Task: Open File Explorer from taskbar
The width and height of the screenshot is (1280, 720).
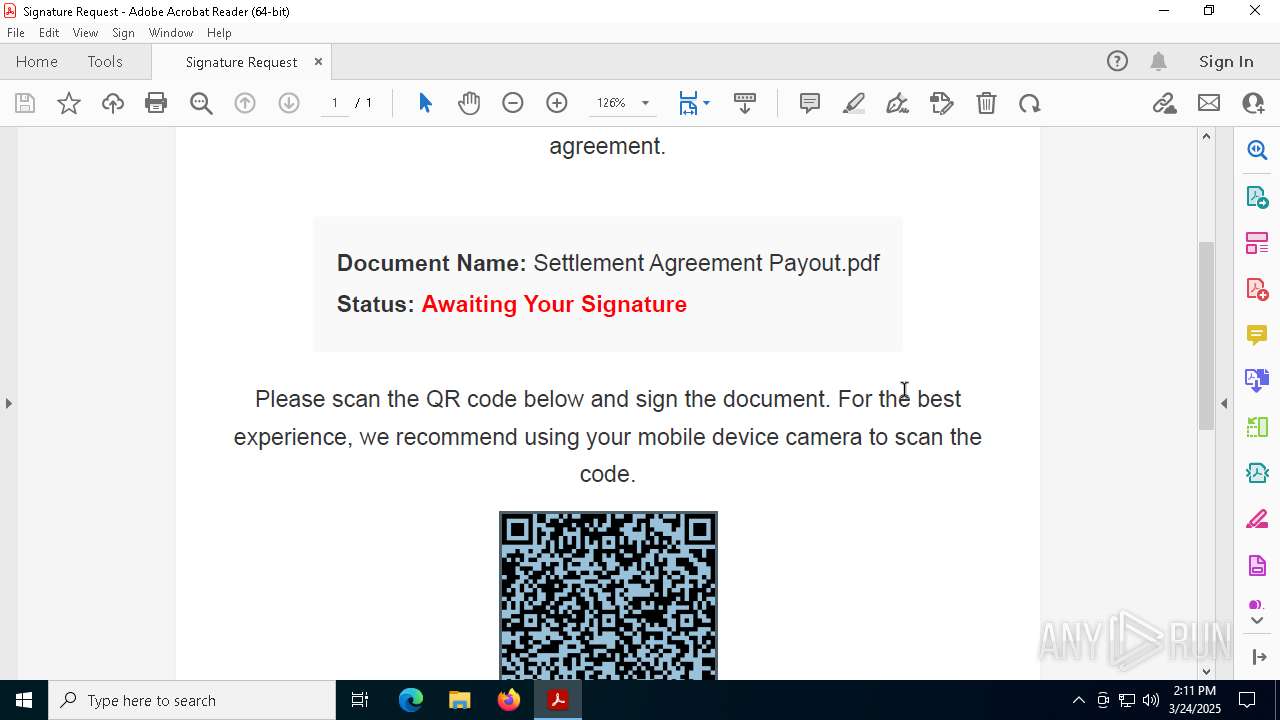Action: click(459, 700)
